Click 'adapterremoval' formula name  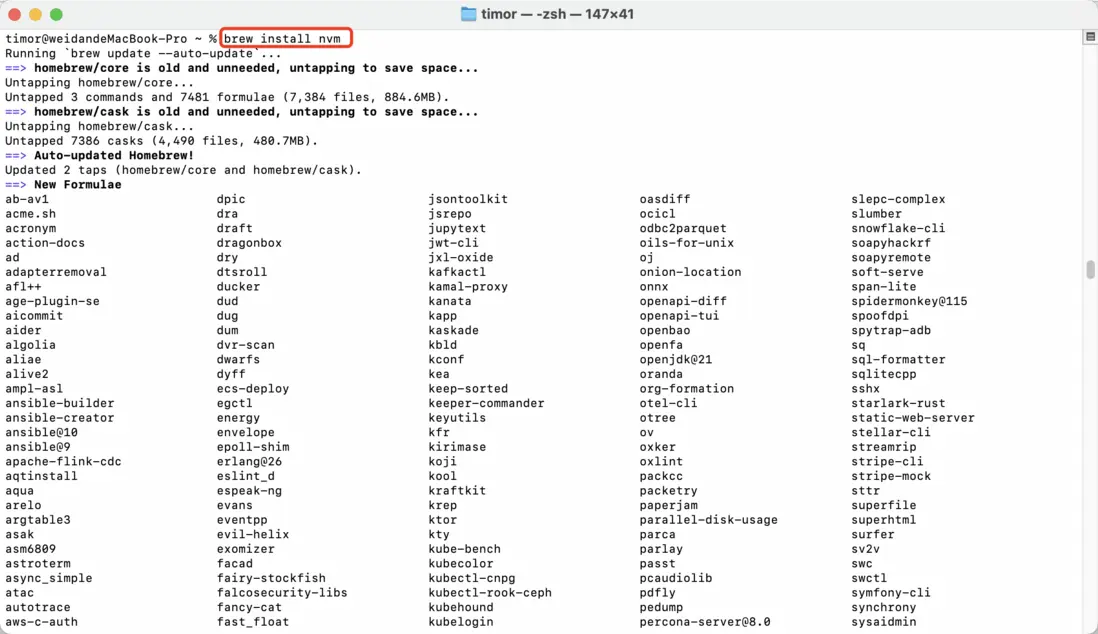coord(56,273)
